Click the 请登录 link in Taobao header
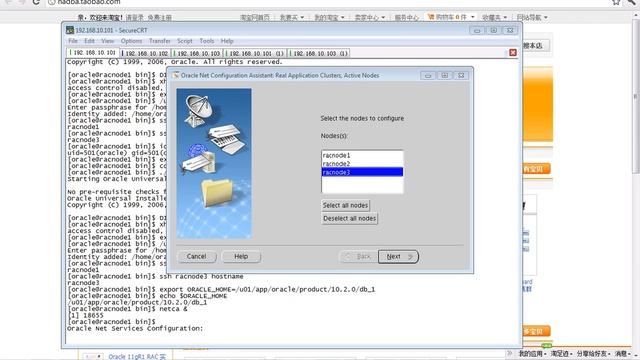640x360 pixels. pyautogui.click(x=134, y=18)
